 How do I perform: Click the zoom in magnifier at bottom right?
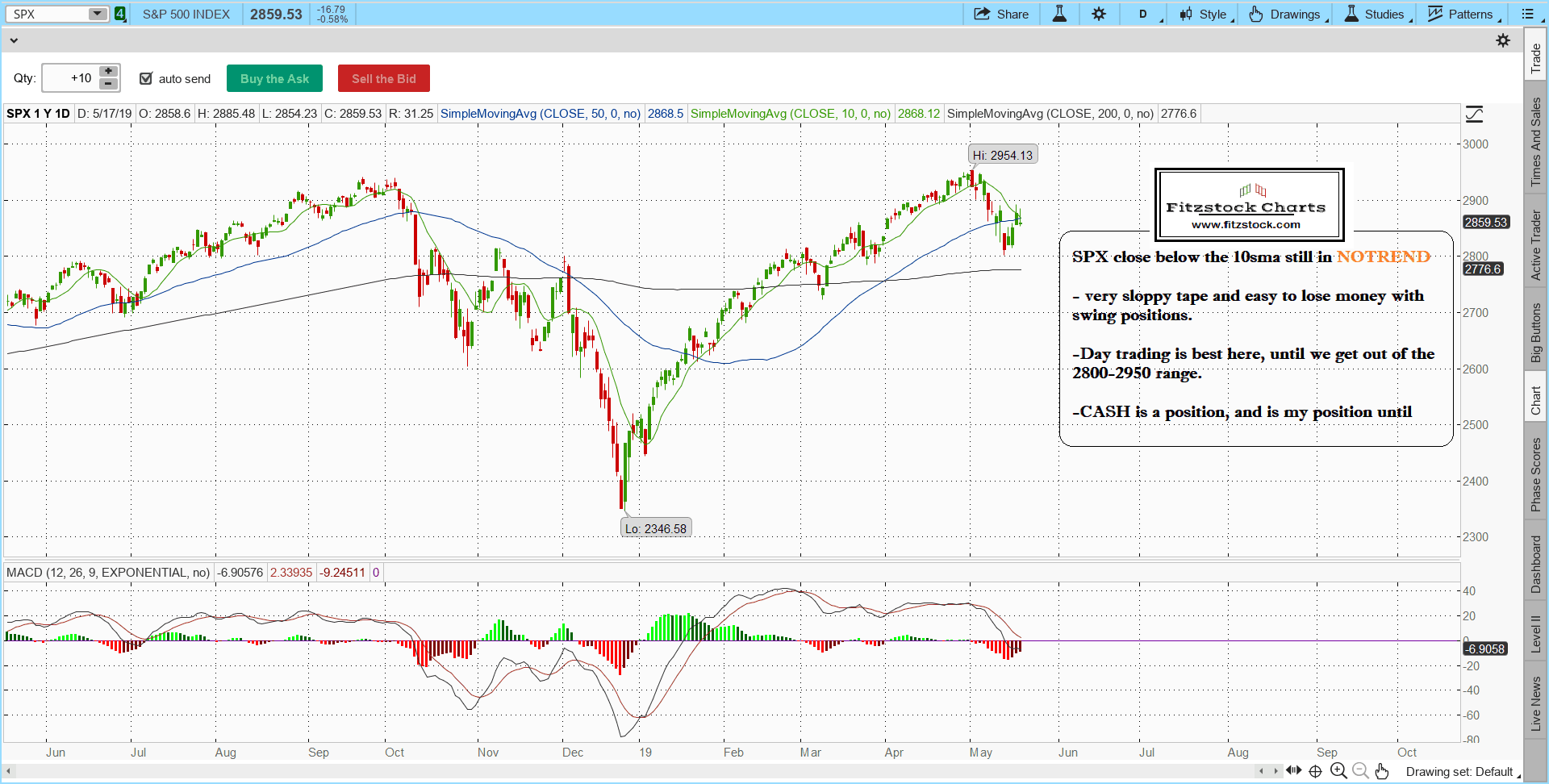coord(1338,771)
